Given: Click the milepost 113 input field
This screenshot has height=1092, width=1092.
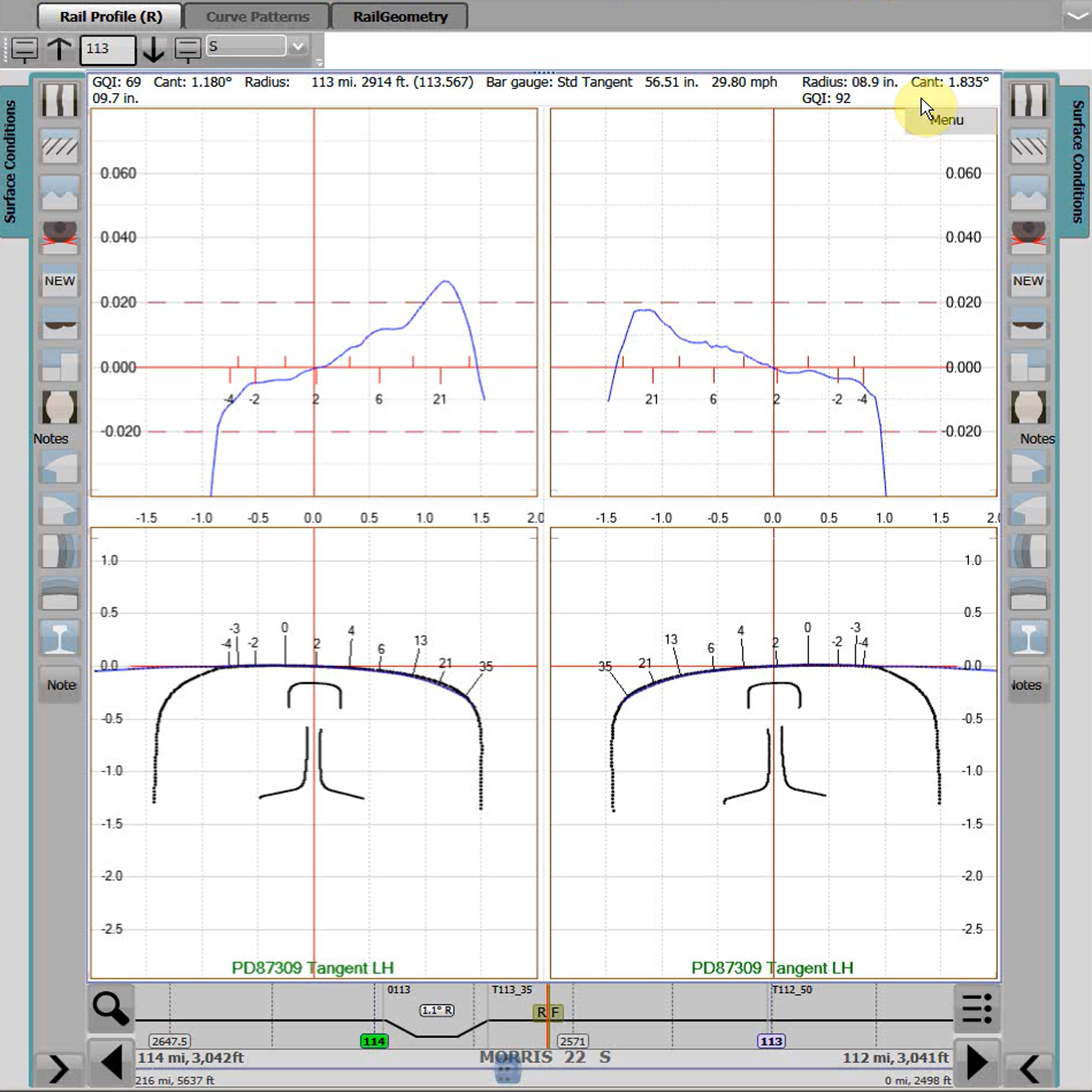Looking at the screenshot, I should point(108,50).
